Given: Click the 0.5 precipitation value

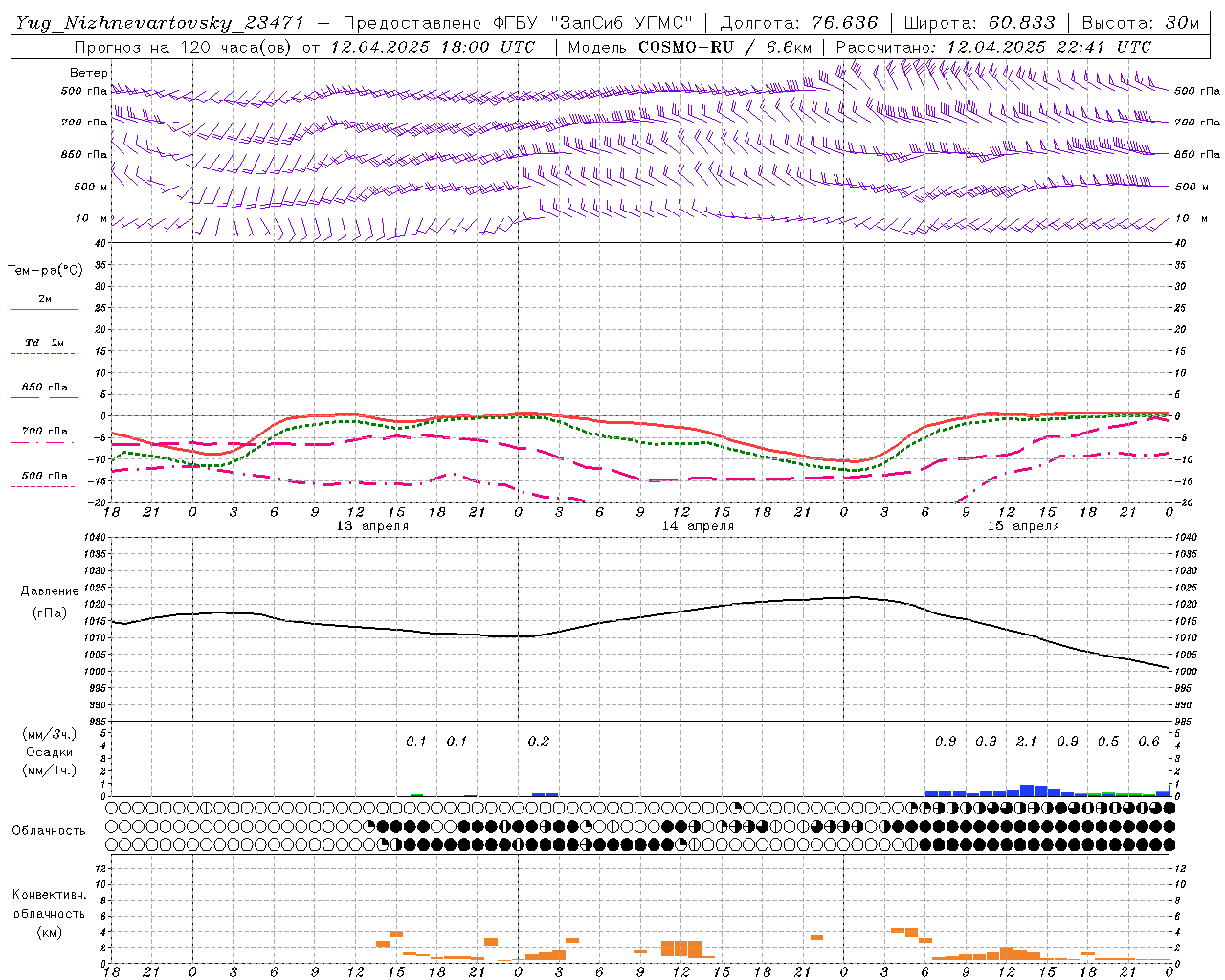Looking at the screenshot, I should click(1108, 742).
